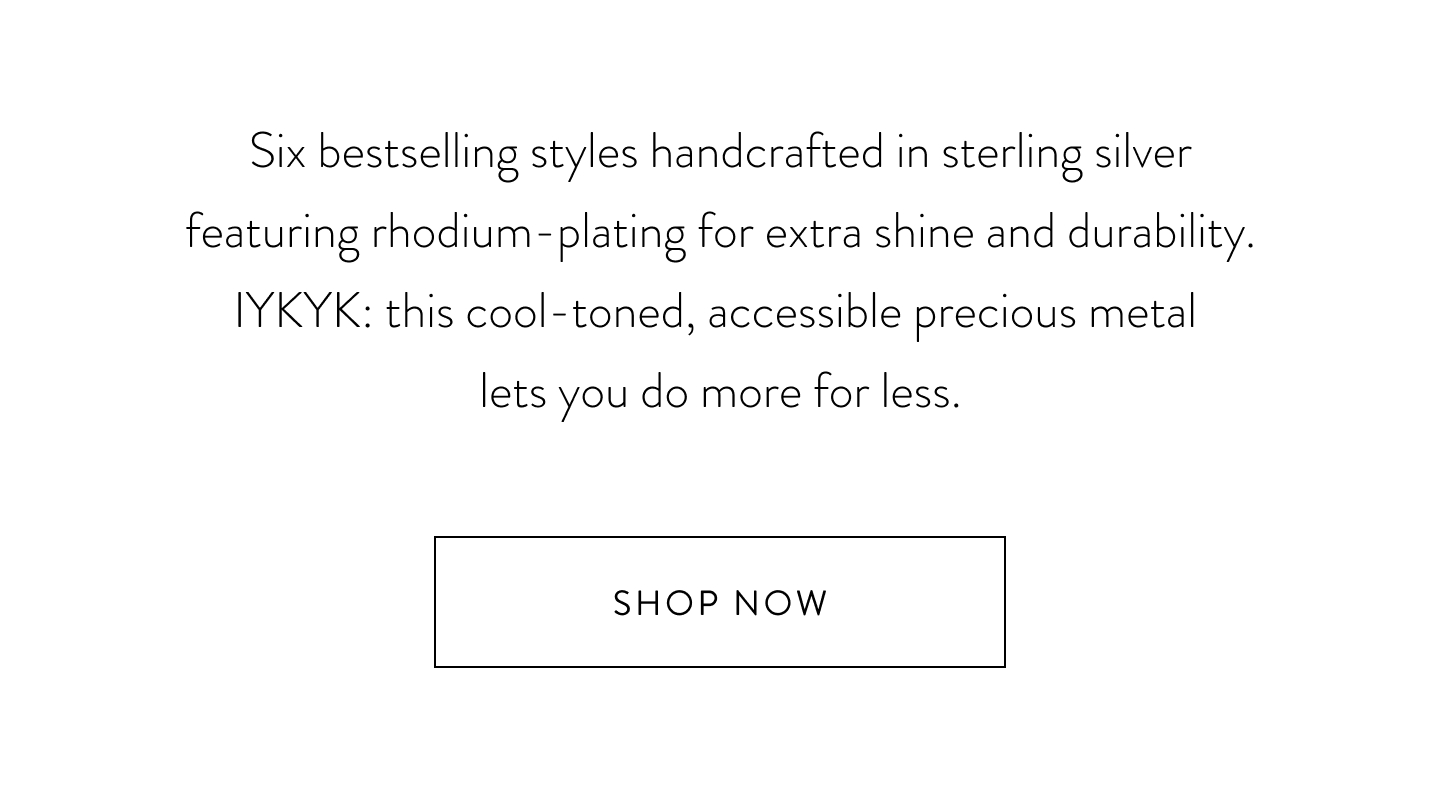
Task: Click the 'lets you do more for less' line
Action: 720,394
